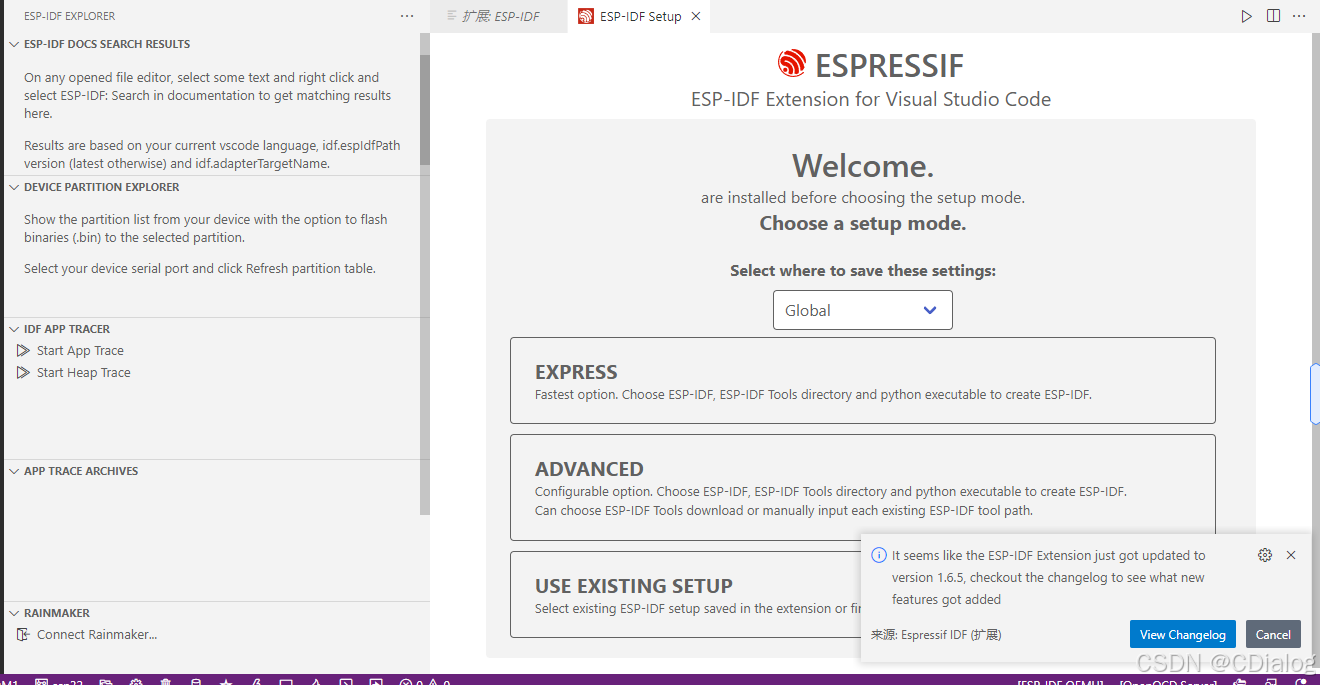
Task: Switch to the 扩展: ESP-IDF tab
Action: coord(500,16)
